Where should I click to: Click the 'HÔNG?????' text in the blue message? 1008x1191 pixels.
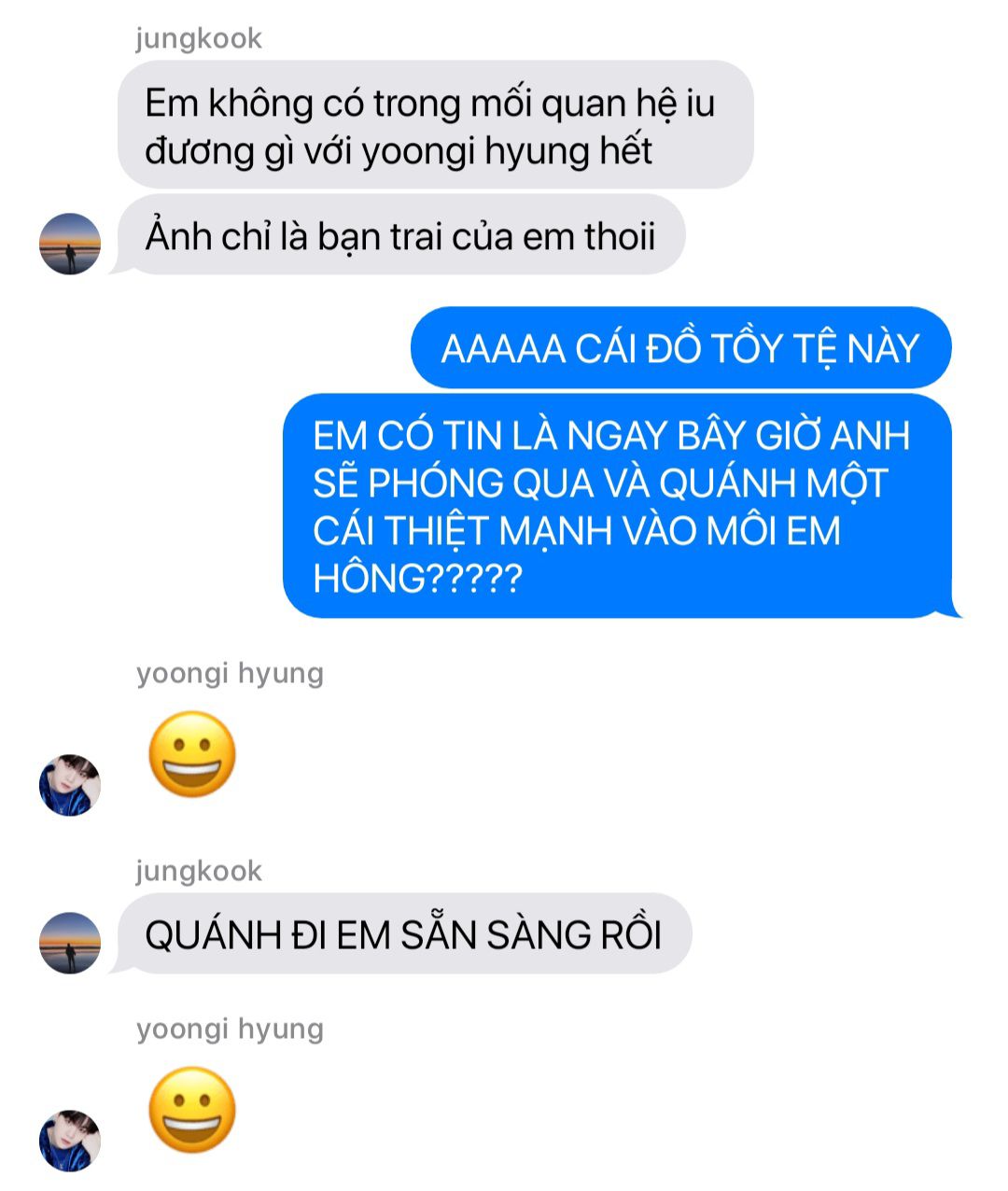[x=417, y=579]
